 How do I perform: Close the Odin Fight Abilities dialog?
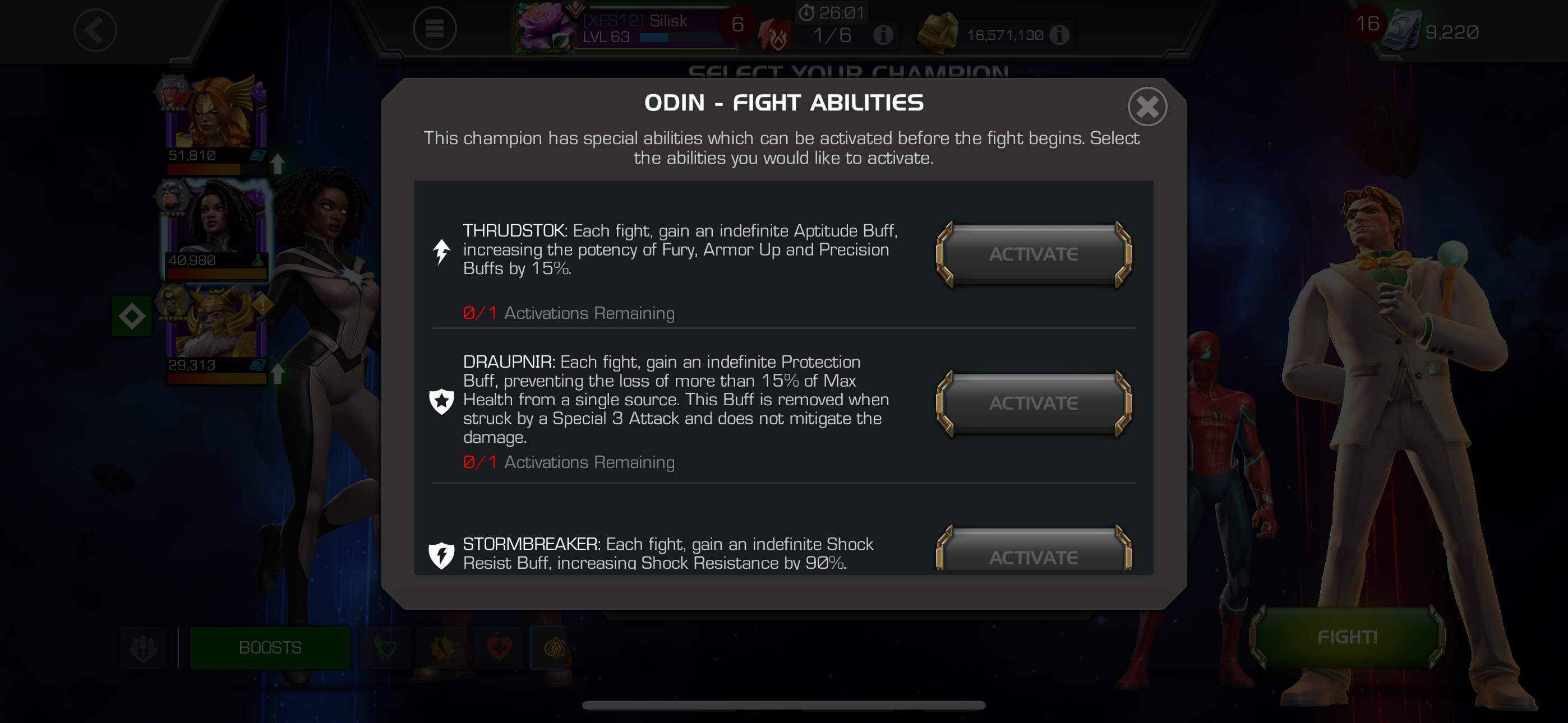1147,107
